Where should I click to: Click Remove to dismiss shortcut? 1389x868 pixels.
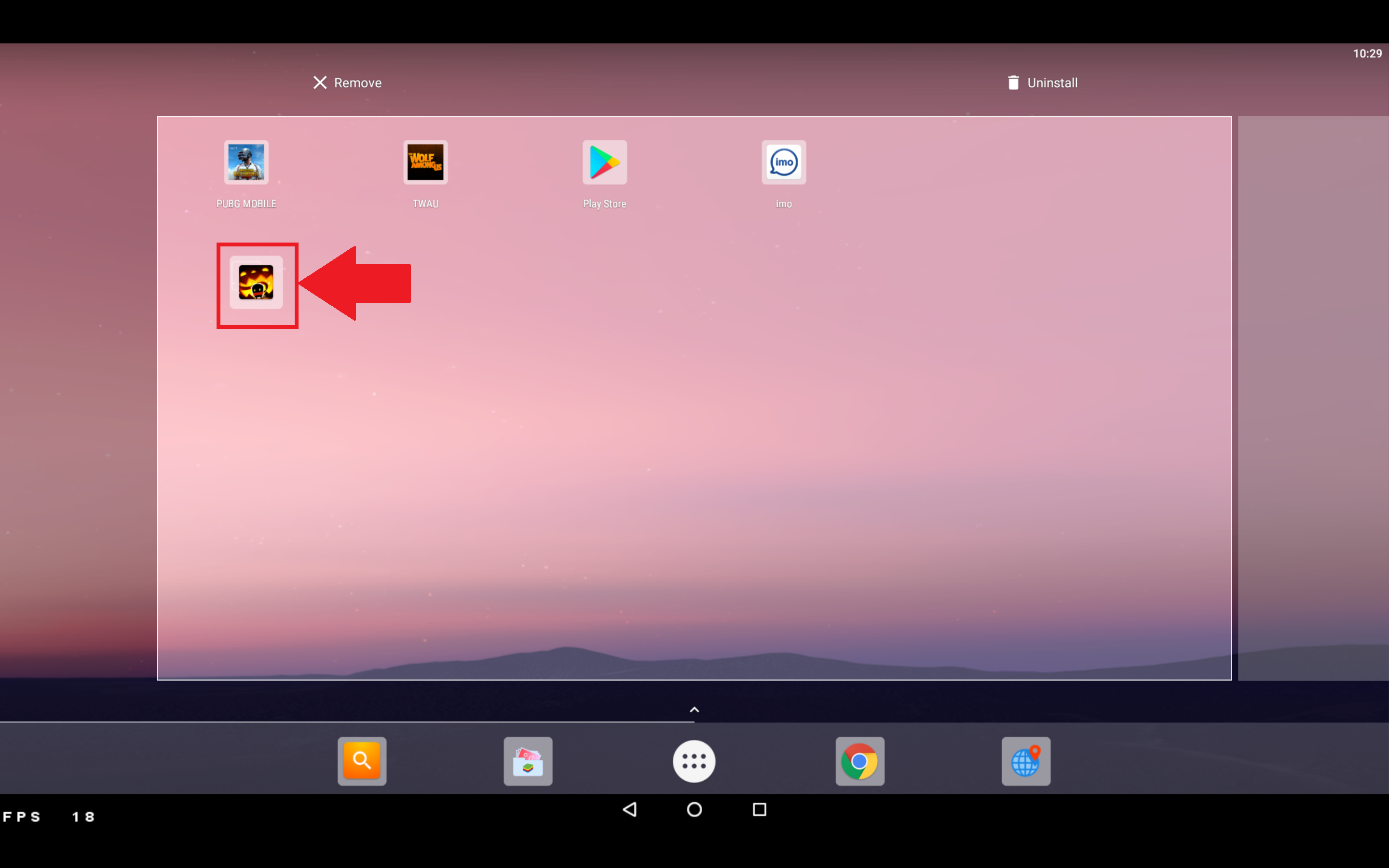346,82
